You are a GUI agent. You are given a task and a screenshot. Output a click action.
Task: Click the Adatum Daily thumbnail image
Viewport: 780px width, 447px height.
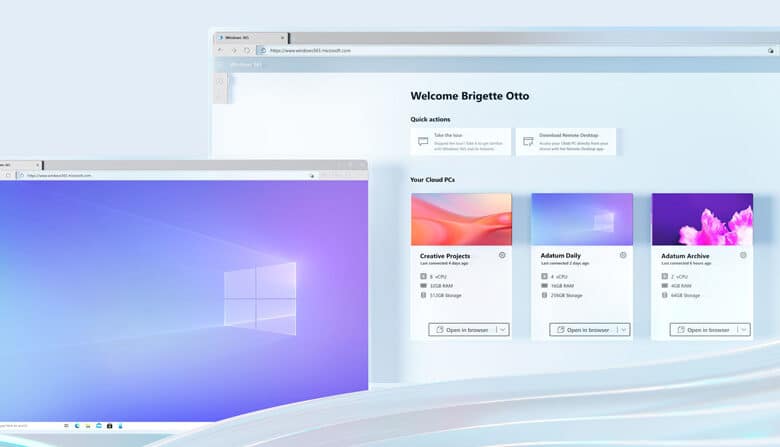pyautogui.click(x=582, y=219)
